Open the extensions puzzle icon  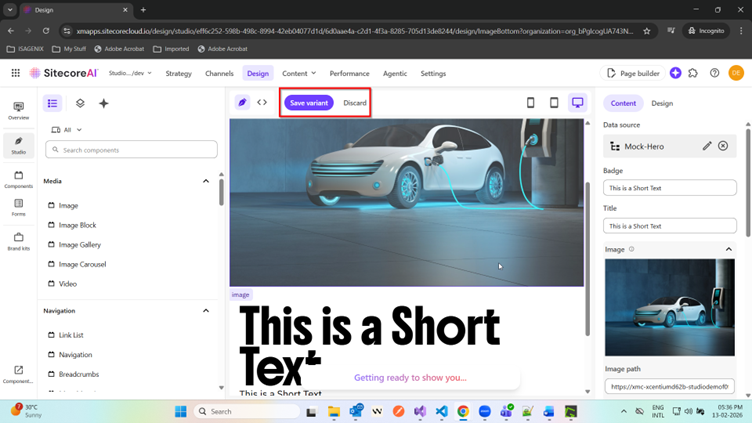coord(693,73)
